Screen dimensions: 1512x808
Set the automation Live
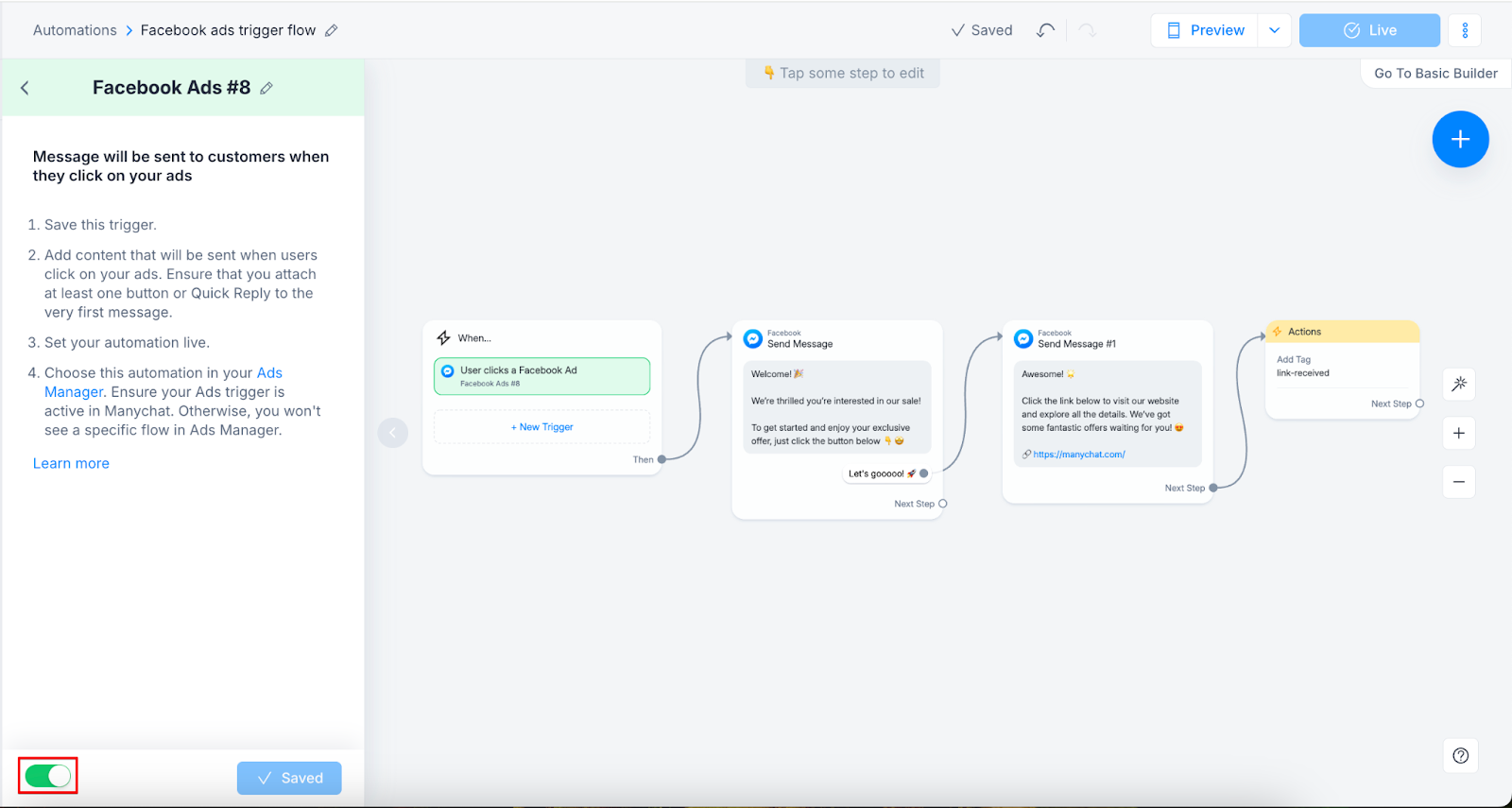[x=1369, y=30]
